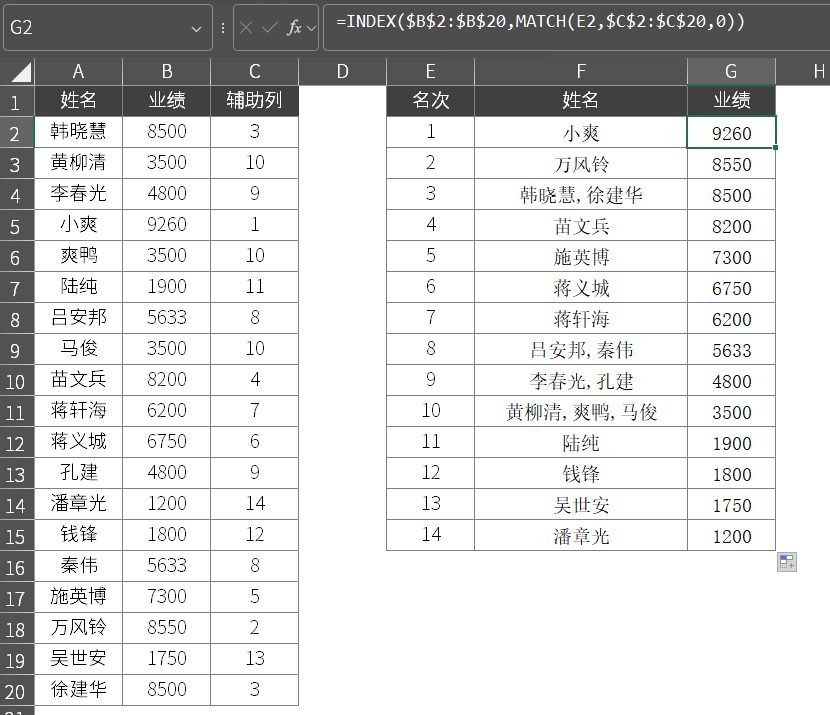Image resolution: width=830 pixels, height=715 pixels.
Task: Click cell 小爽 in column A
Action: pyautogui.click(x=78, y=224)
